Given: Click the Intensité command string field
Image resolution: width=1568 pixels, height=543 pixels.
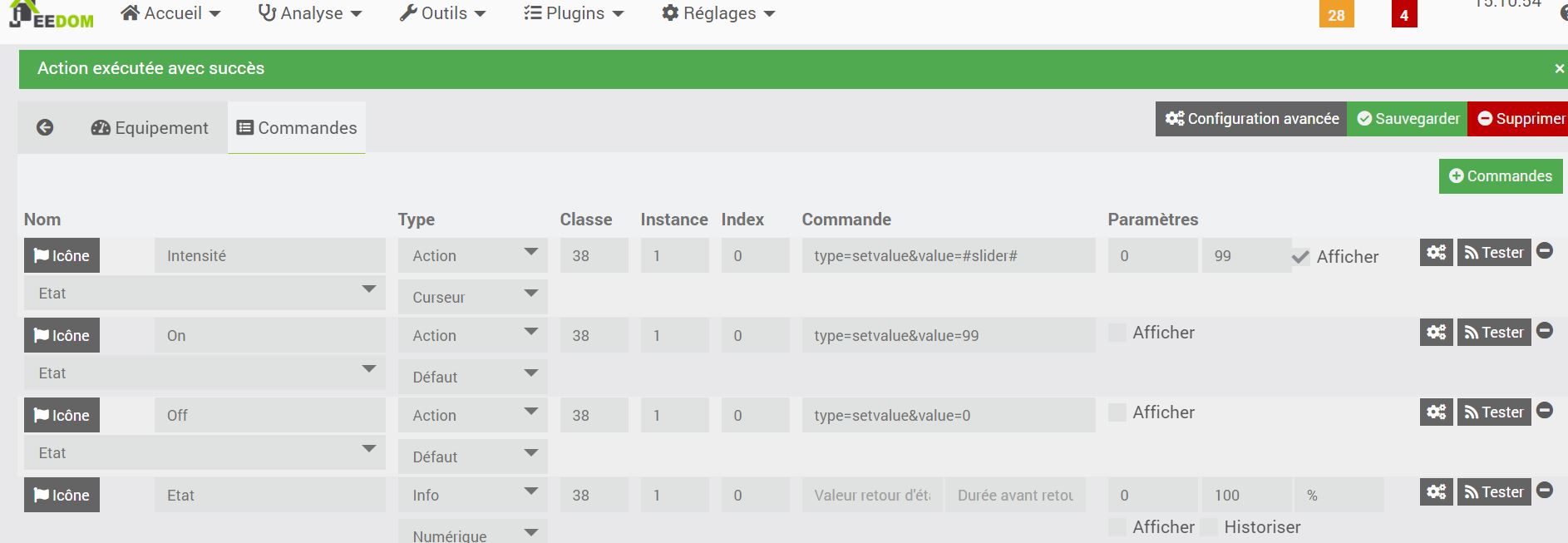Looking at the screenshot, I should [x=948, y=255].
